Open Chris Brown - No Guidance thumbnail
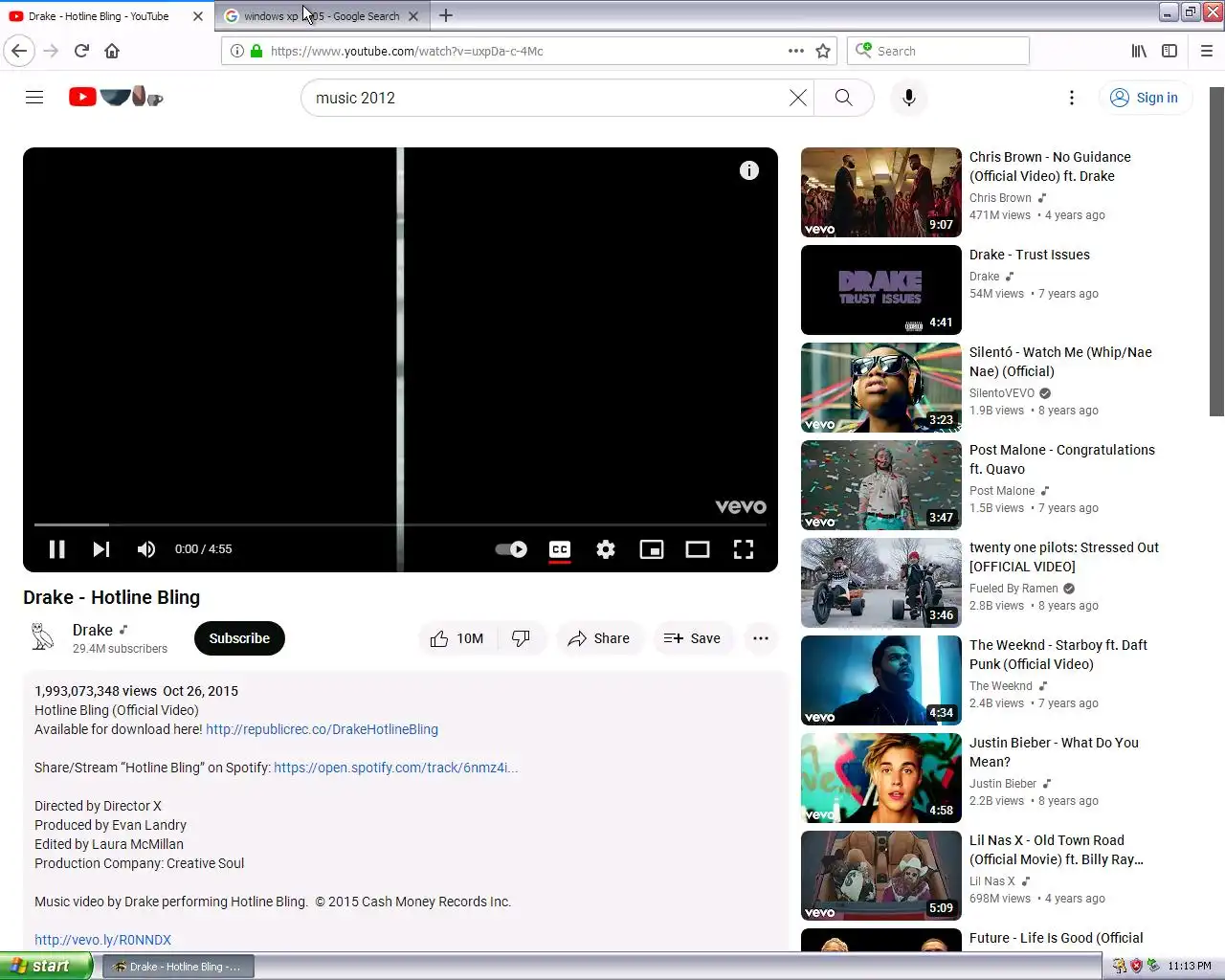 (x=880, y=192)
